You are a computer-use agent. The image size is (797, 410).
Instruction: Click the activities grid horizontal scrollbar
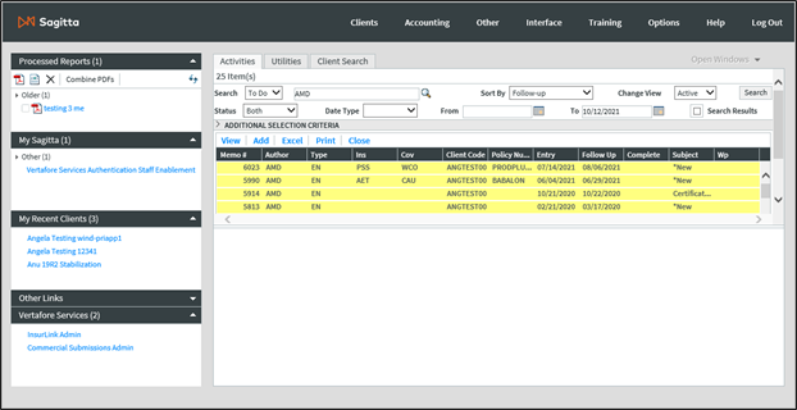tap(490, 219)
